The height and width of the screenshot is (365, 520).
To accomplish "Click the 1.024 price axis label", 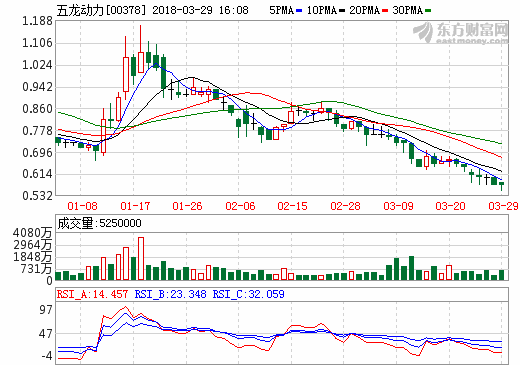I will 37,65.
